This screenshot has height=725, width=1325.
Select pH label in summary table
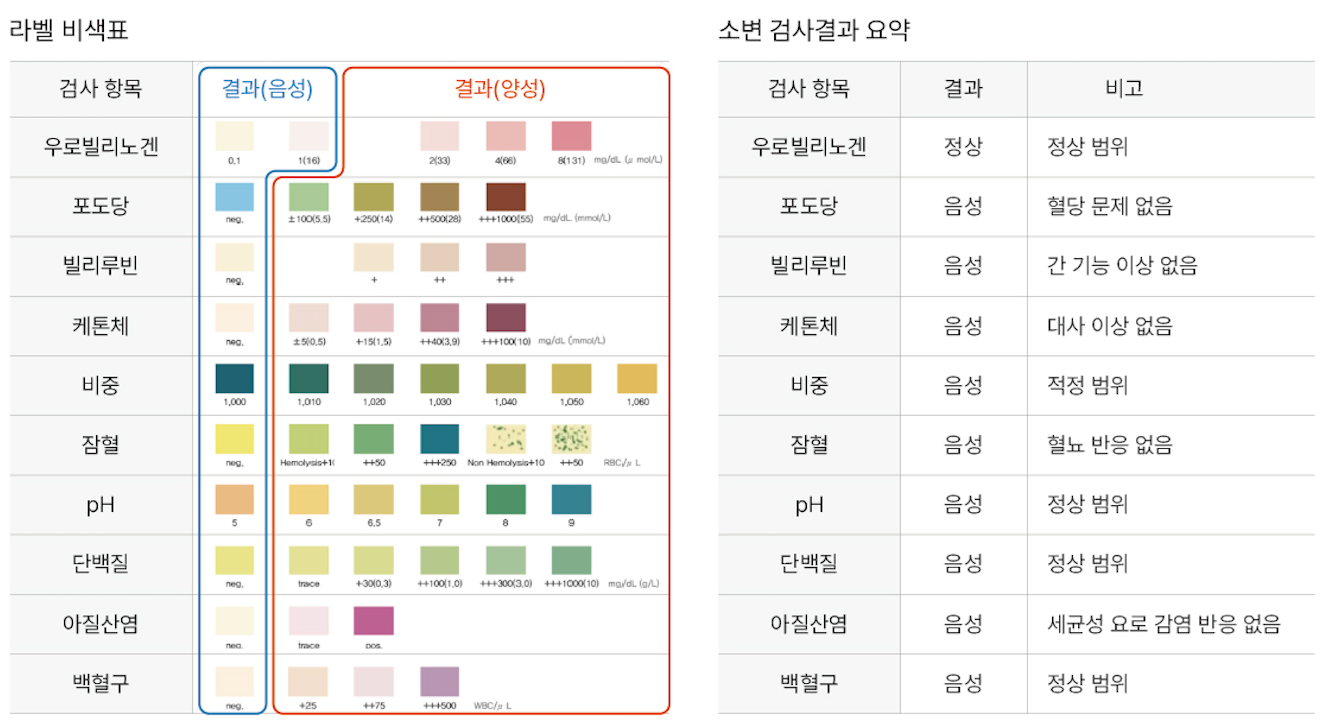809,505
